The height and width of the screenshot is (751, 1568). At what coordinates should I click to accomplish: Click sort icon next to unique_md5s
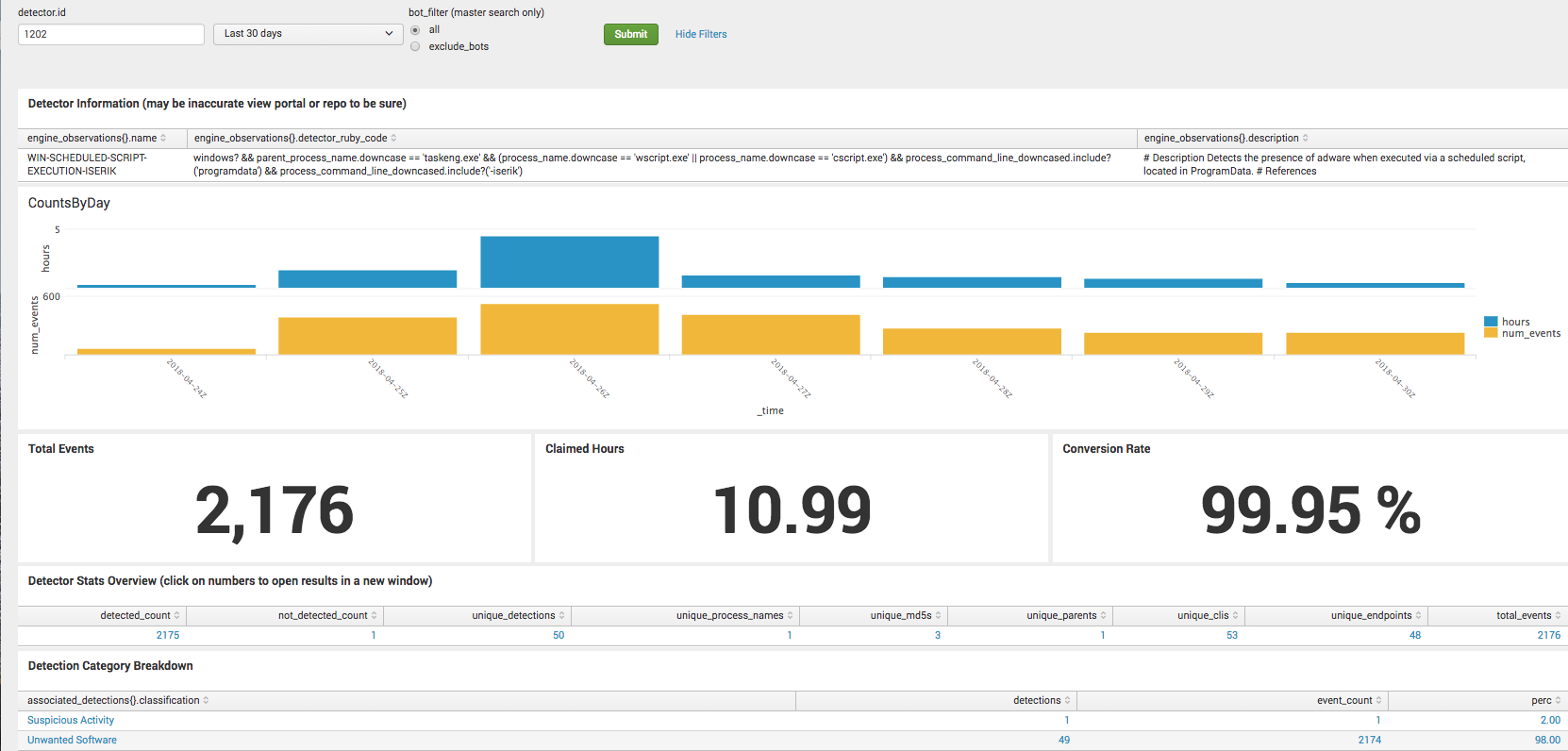939,616
